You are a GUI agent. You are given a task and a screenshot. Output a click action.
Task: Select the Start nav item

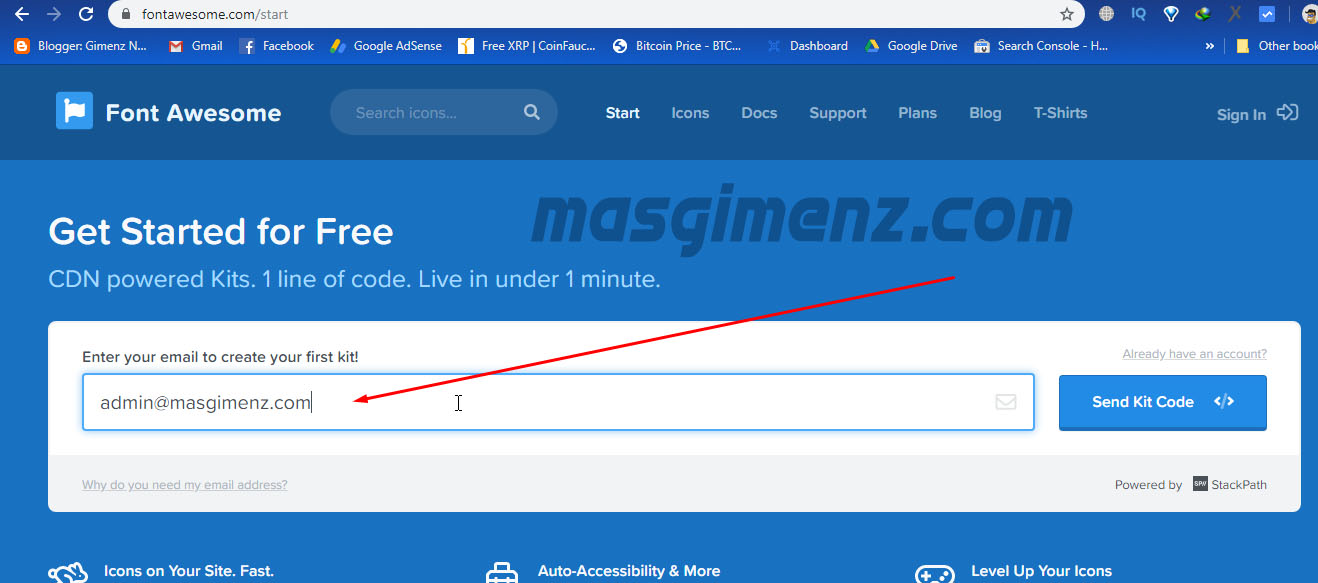(x=622, y=113)
